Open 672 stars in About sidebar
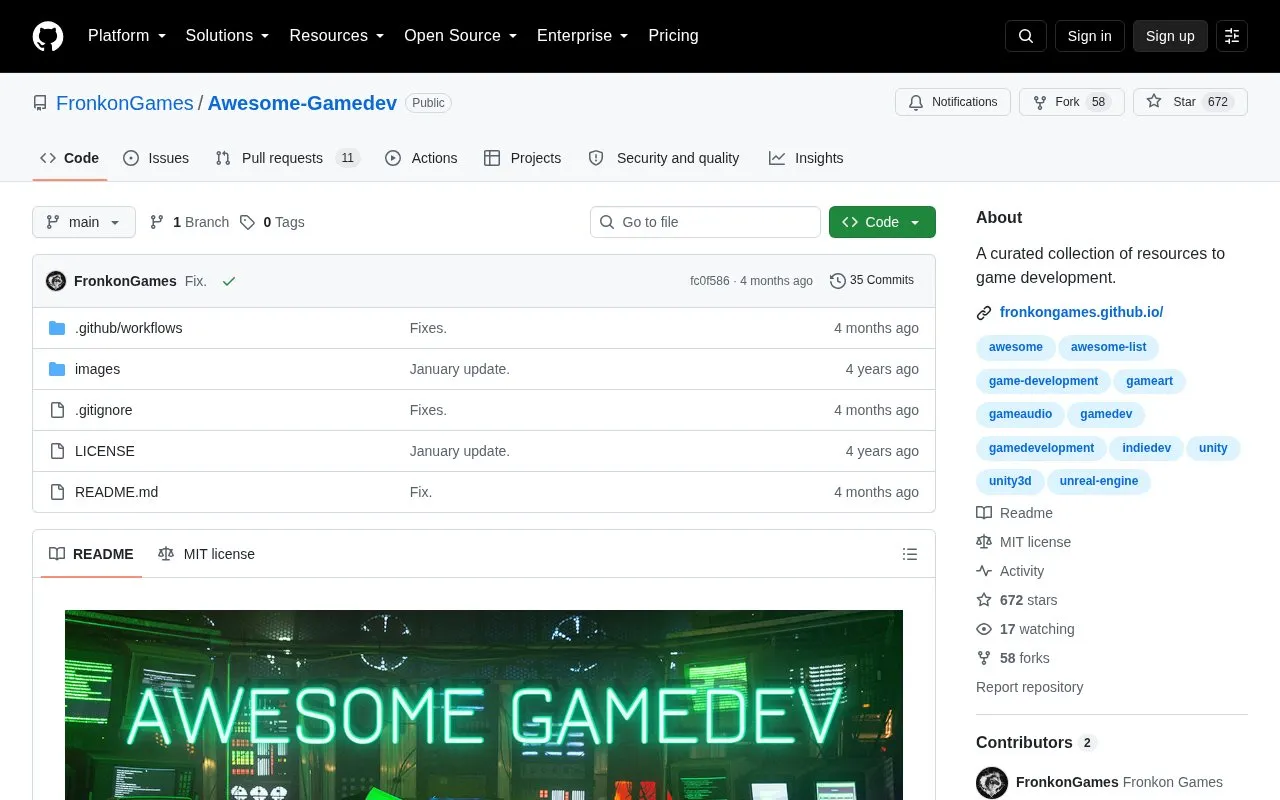The width and height of the screenshot is (1280, 800). click(x=1017, y=600)
